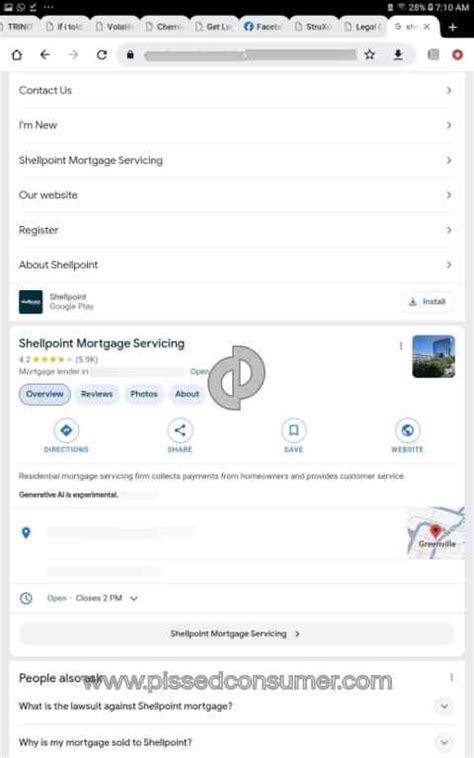The height and width of the screenshot is (758, 474).
Task: Reload the page with refresh icon
Action: point(101,55)
